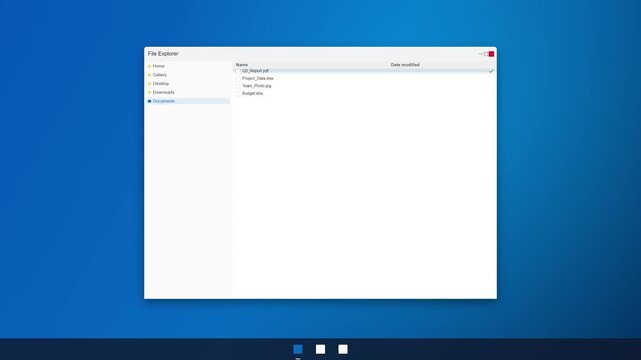Select the file name Q3_Report.pdf
The width and height of the screenshot is (641, 360).
click(x=255, y=71)
